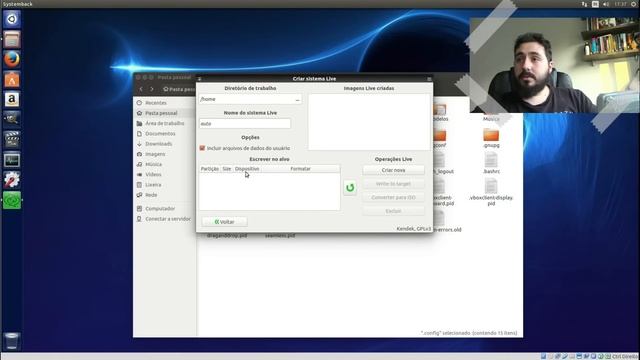Open 'Conectar a servidor' in Files sidebar

(x=168, y=219)
